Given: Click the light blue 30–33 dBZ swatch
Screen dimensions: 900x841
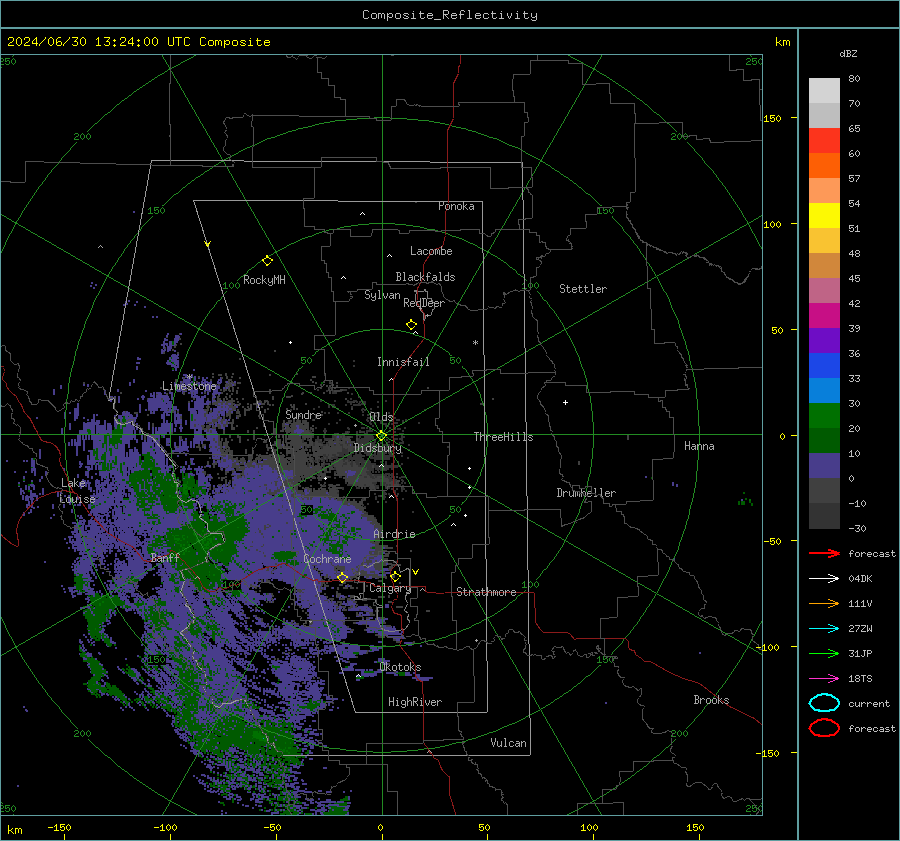Looking at the screenshot, I should coord(824,391).
